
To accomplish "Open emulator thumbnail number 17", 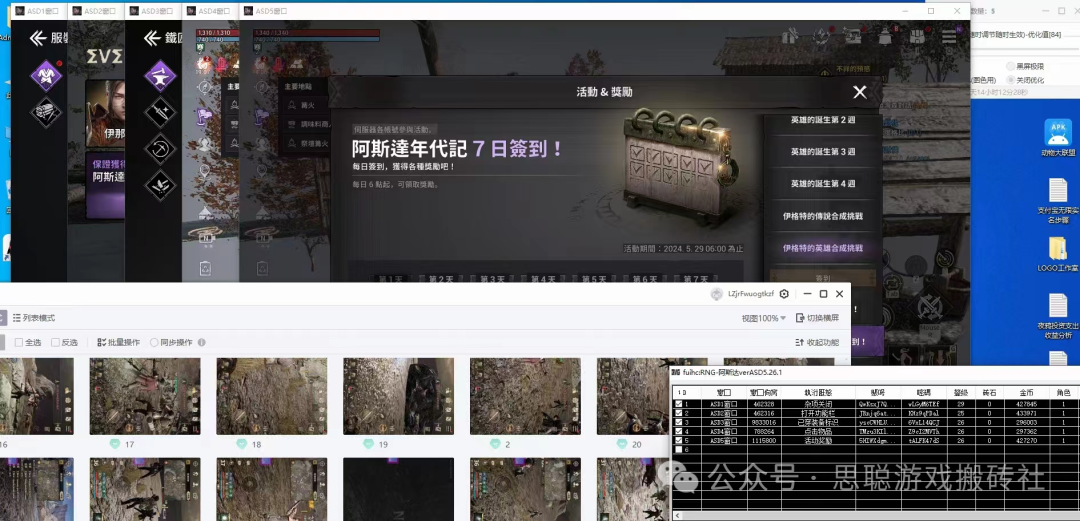I will coord(145,396).
